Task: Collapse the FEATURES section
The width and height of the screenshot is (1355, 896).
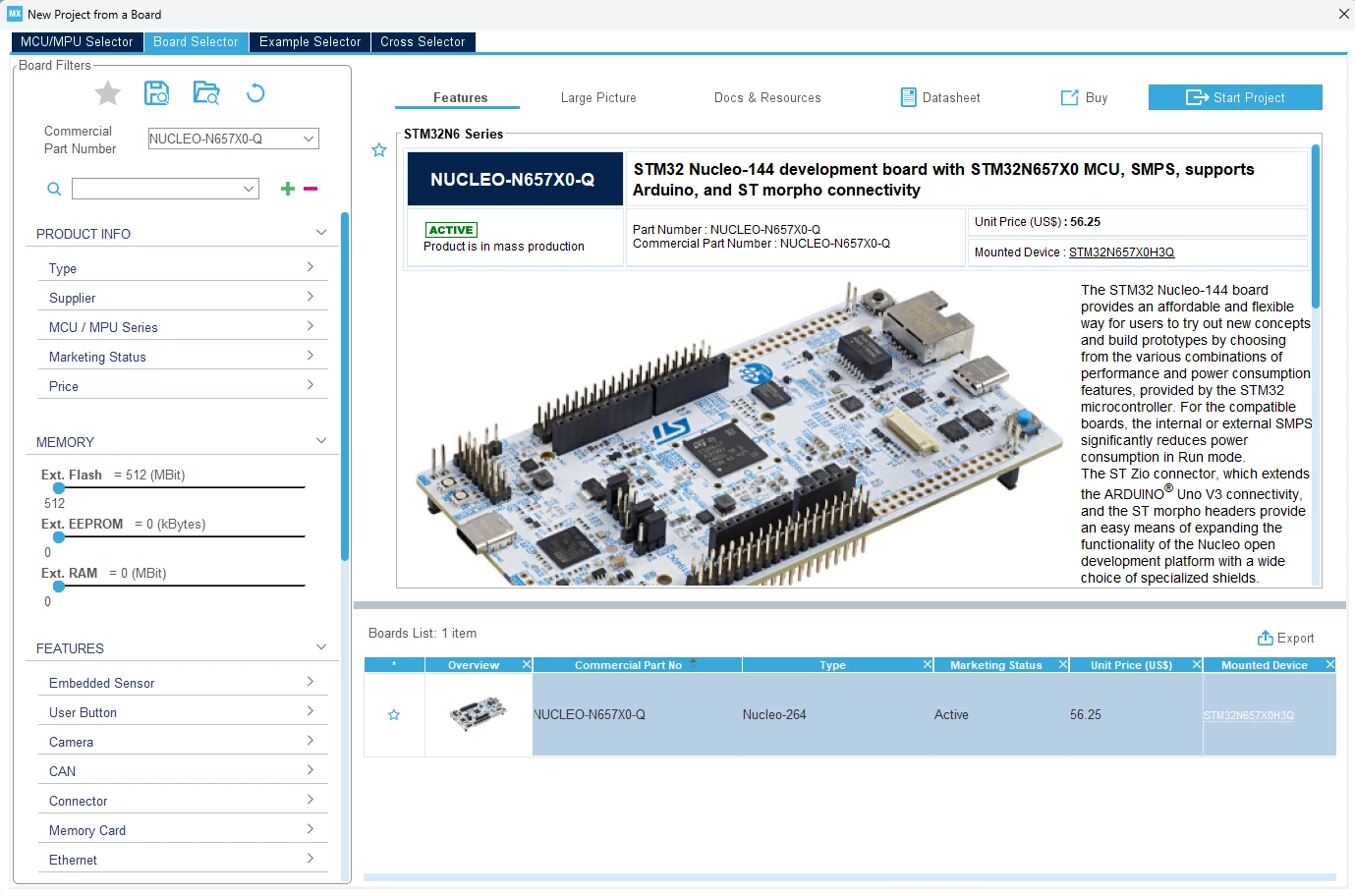Action: pos(321,647)
